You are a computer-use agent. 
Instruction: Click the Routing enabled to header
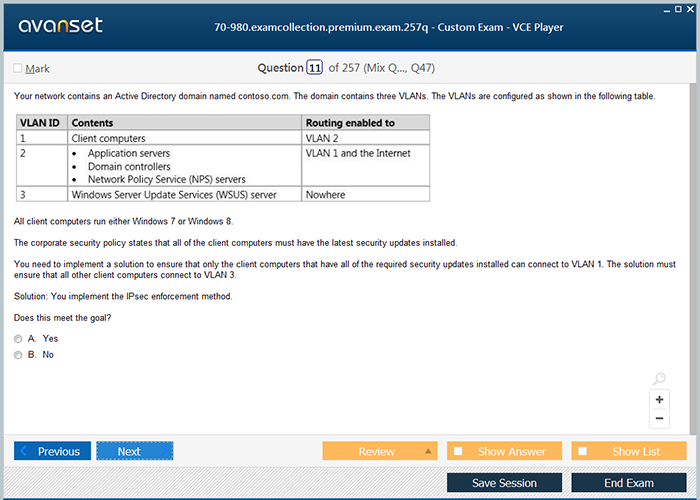click(x=366, y=122)
